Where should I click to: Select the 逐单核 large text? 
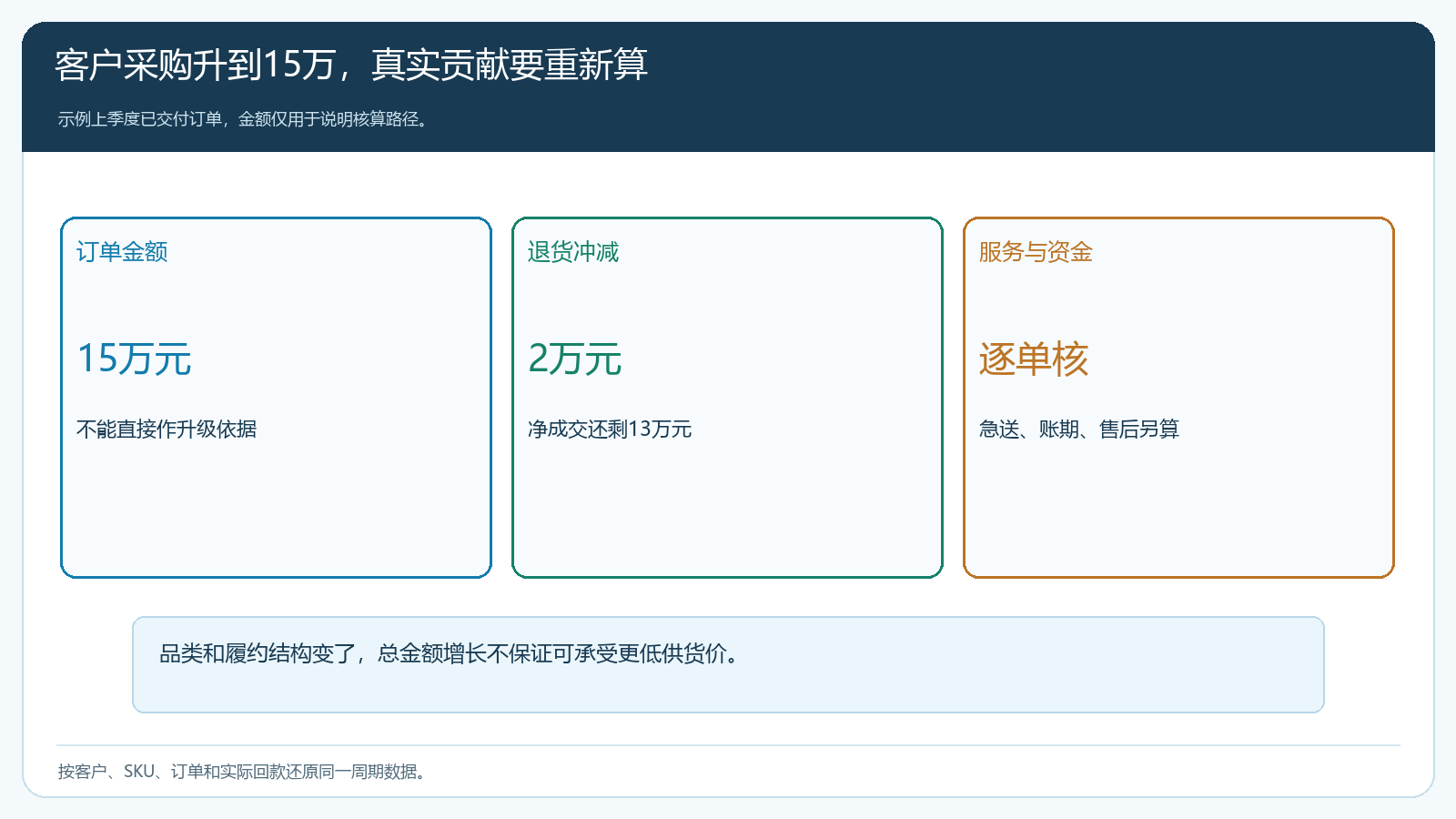click(1034, 359)
